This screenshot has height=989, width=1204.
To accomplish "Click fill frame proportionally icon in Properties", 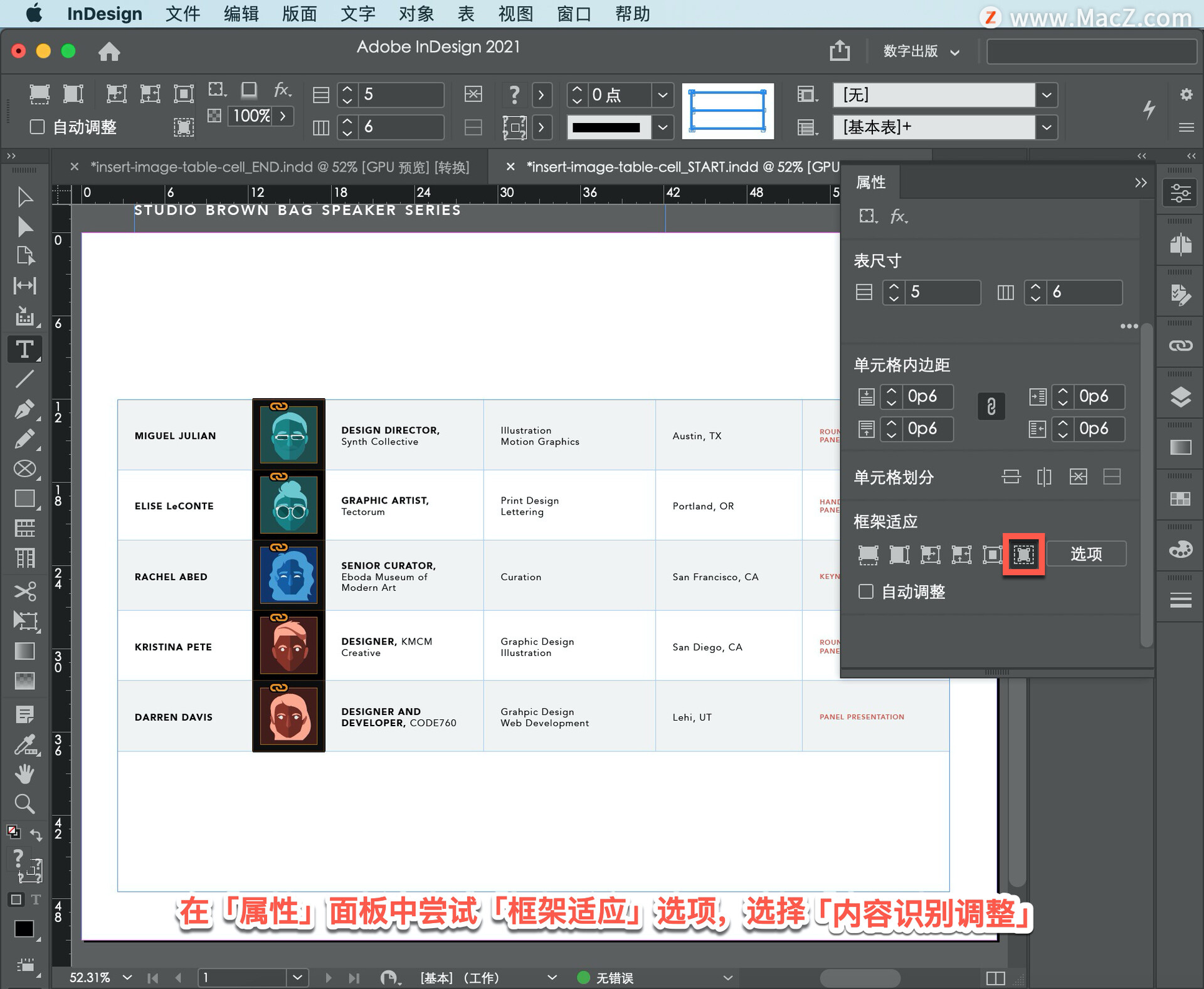I will [x=868, y=554].
